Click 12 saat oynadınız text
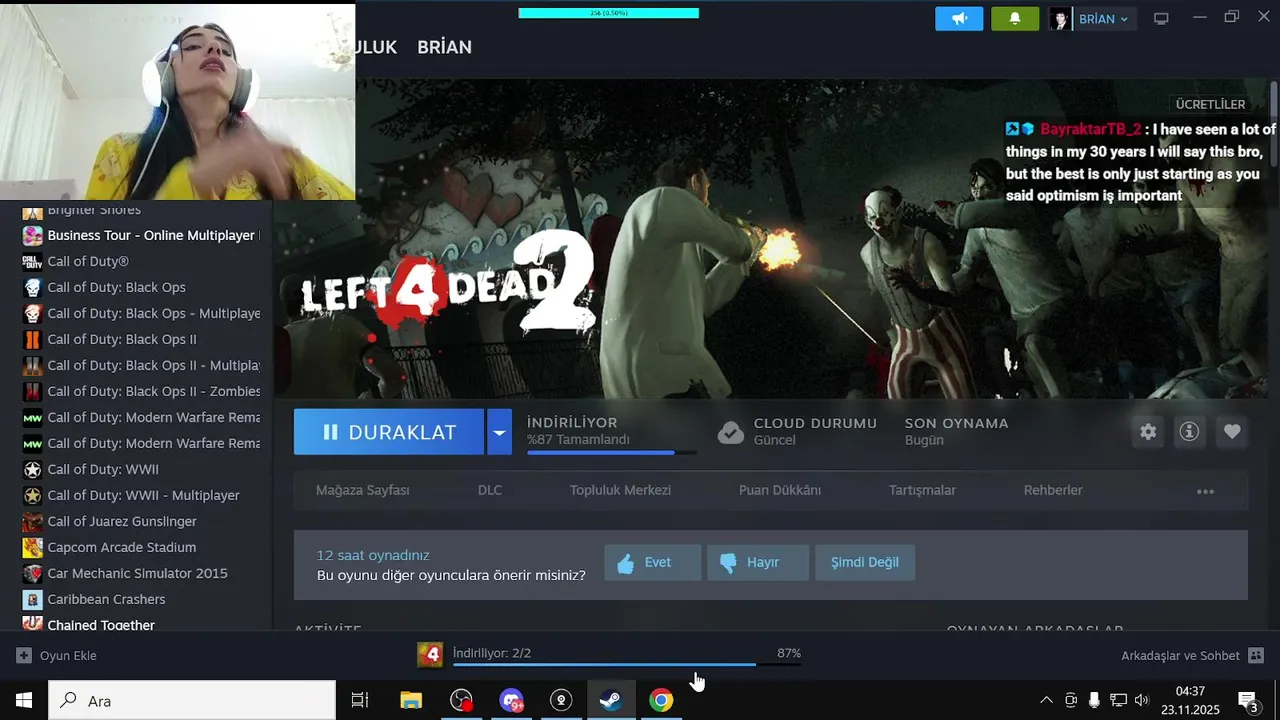1280x720 pixels. (373, 555)
